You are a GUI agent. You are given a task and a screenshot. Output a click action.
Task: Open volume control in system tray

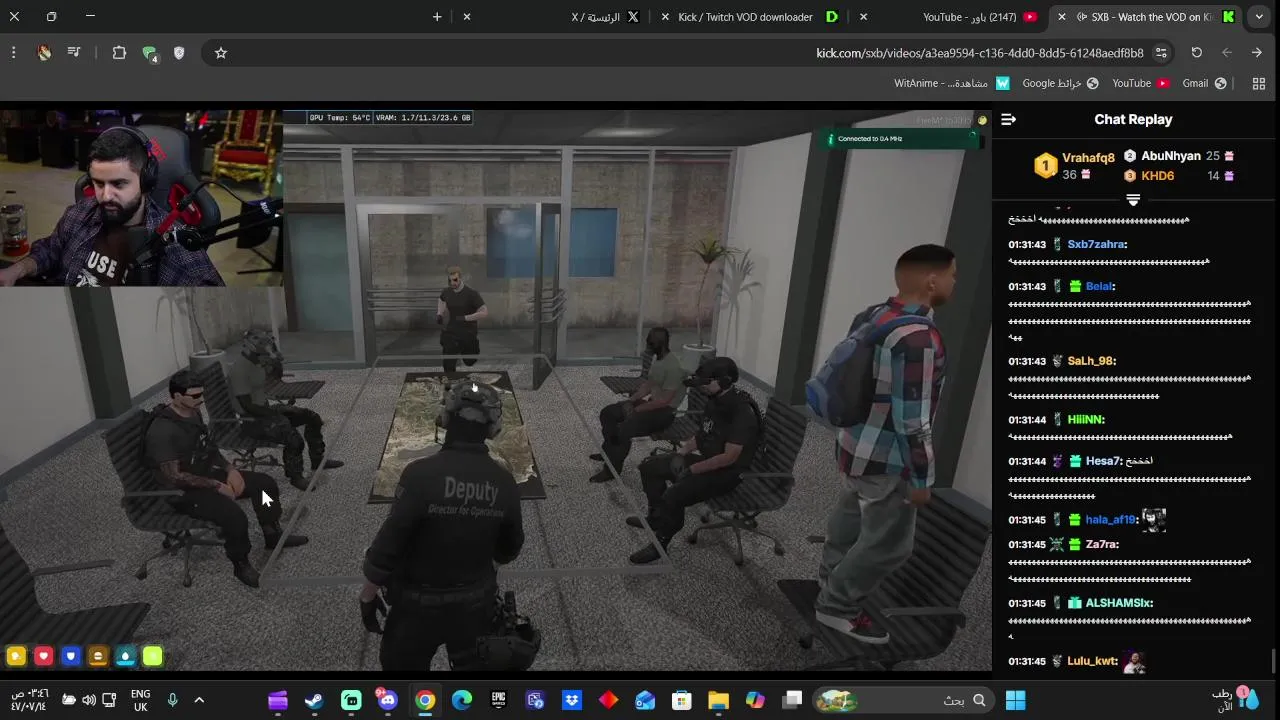pos(89,700)
